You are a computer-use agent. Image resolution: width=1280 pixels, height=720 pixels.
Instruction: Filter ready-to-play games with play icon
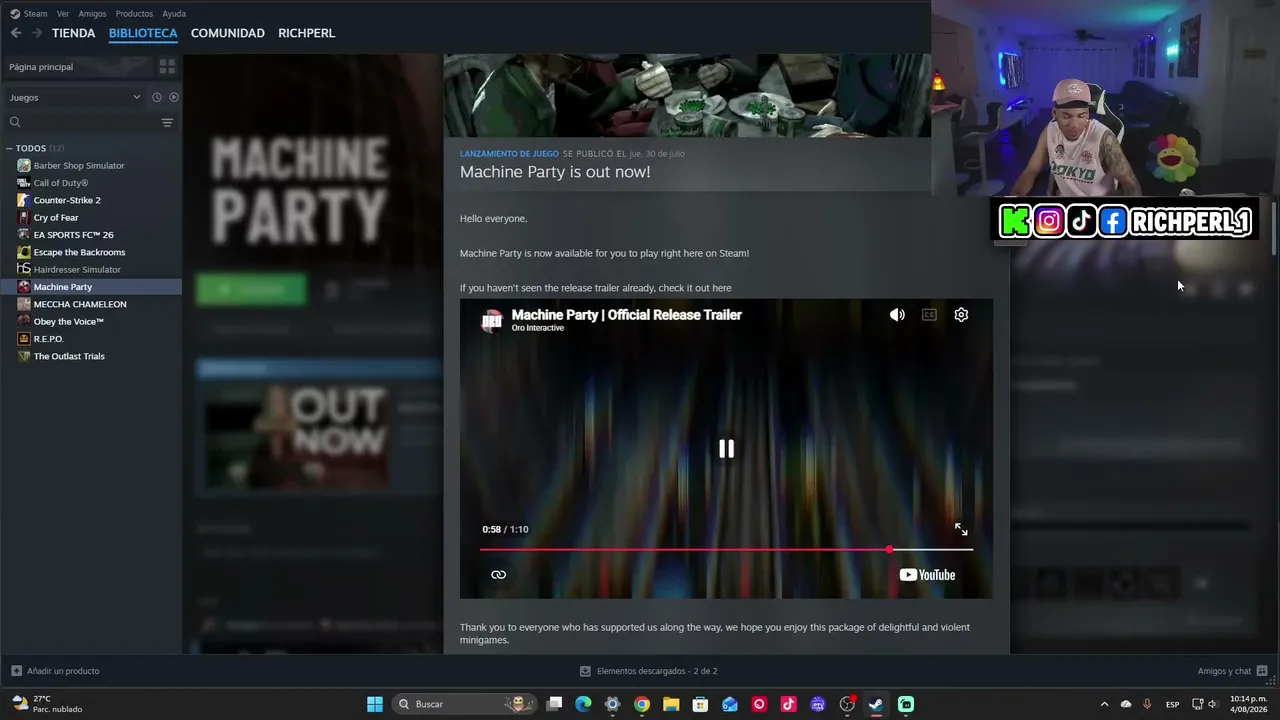coord(173,97)
